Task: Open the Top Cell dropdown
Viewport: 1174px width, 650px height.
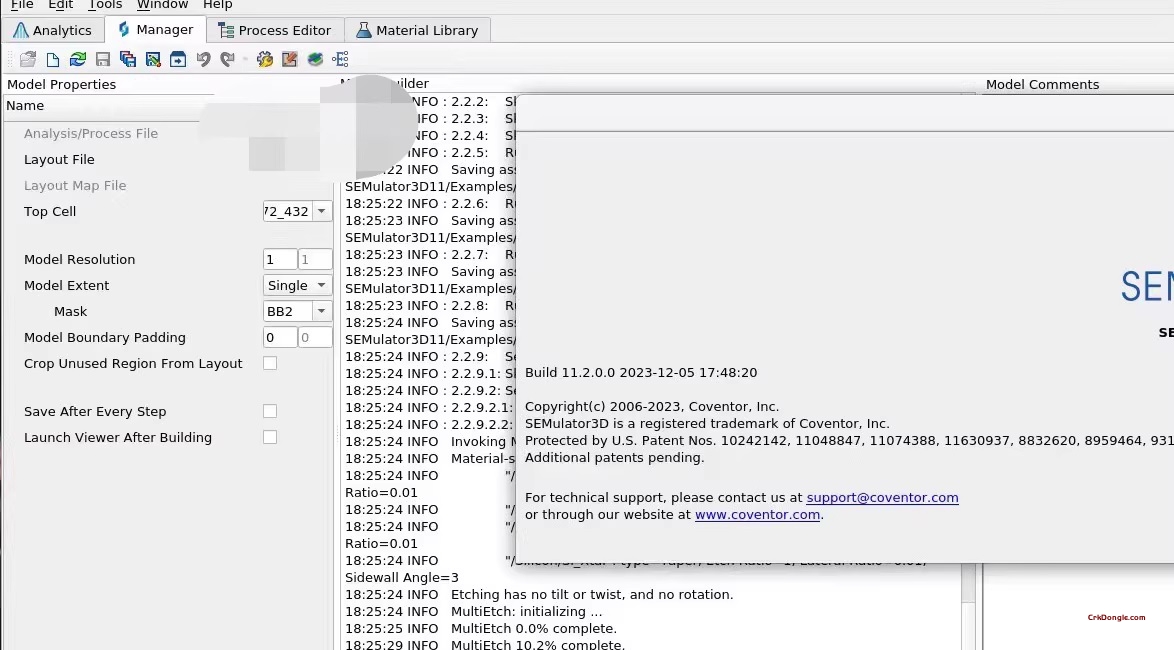Action: click(x=322, y=211)
